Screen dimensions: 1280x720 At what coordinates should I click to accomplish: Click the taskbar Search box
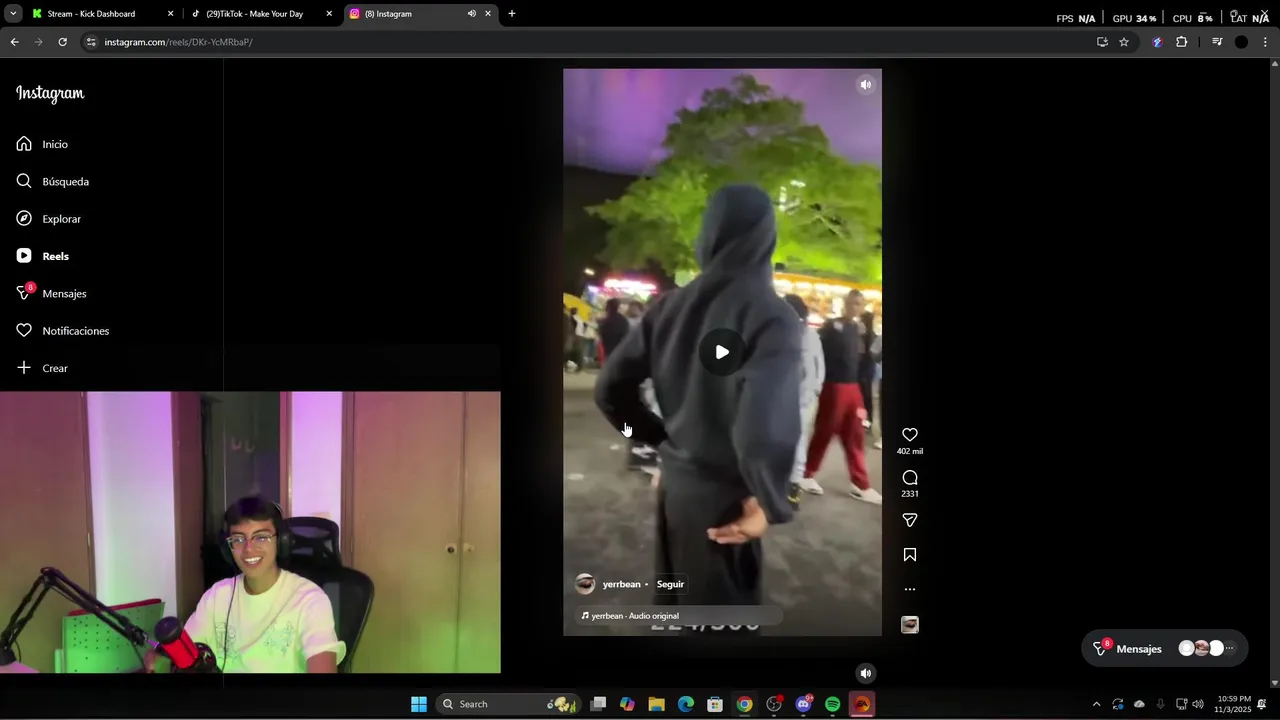510,704
